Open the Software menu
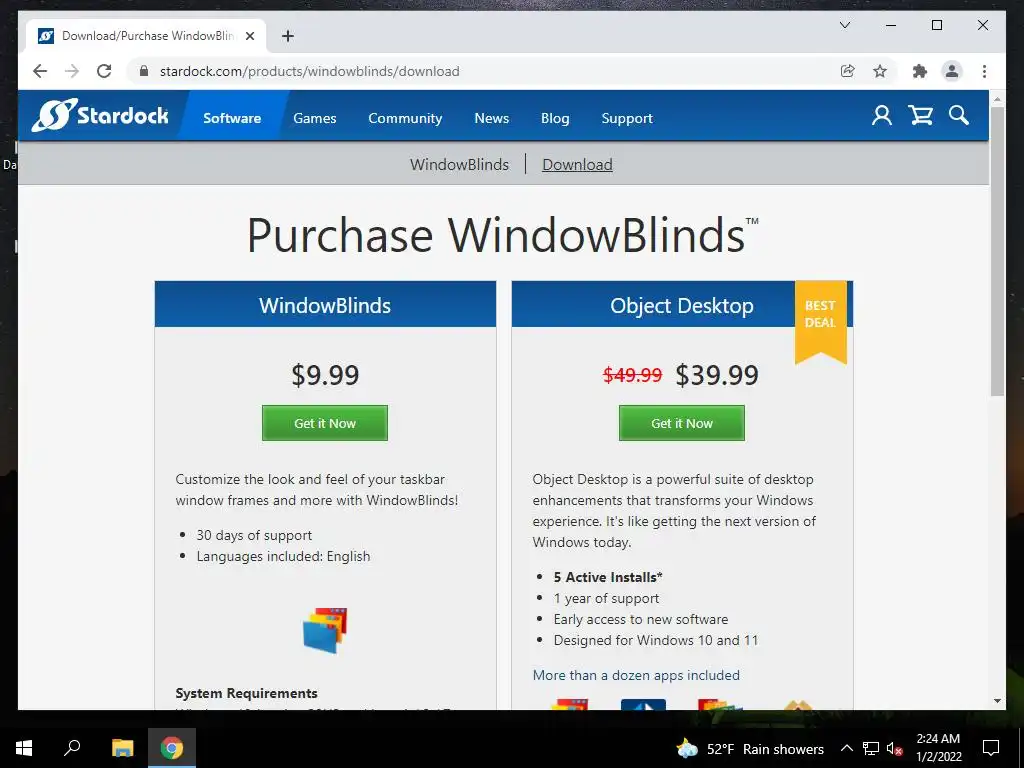The width and height of the screenshot is (1024, 768). click(x=232, y=118)
